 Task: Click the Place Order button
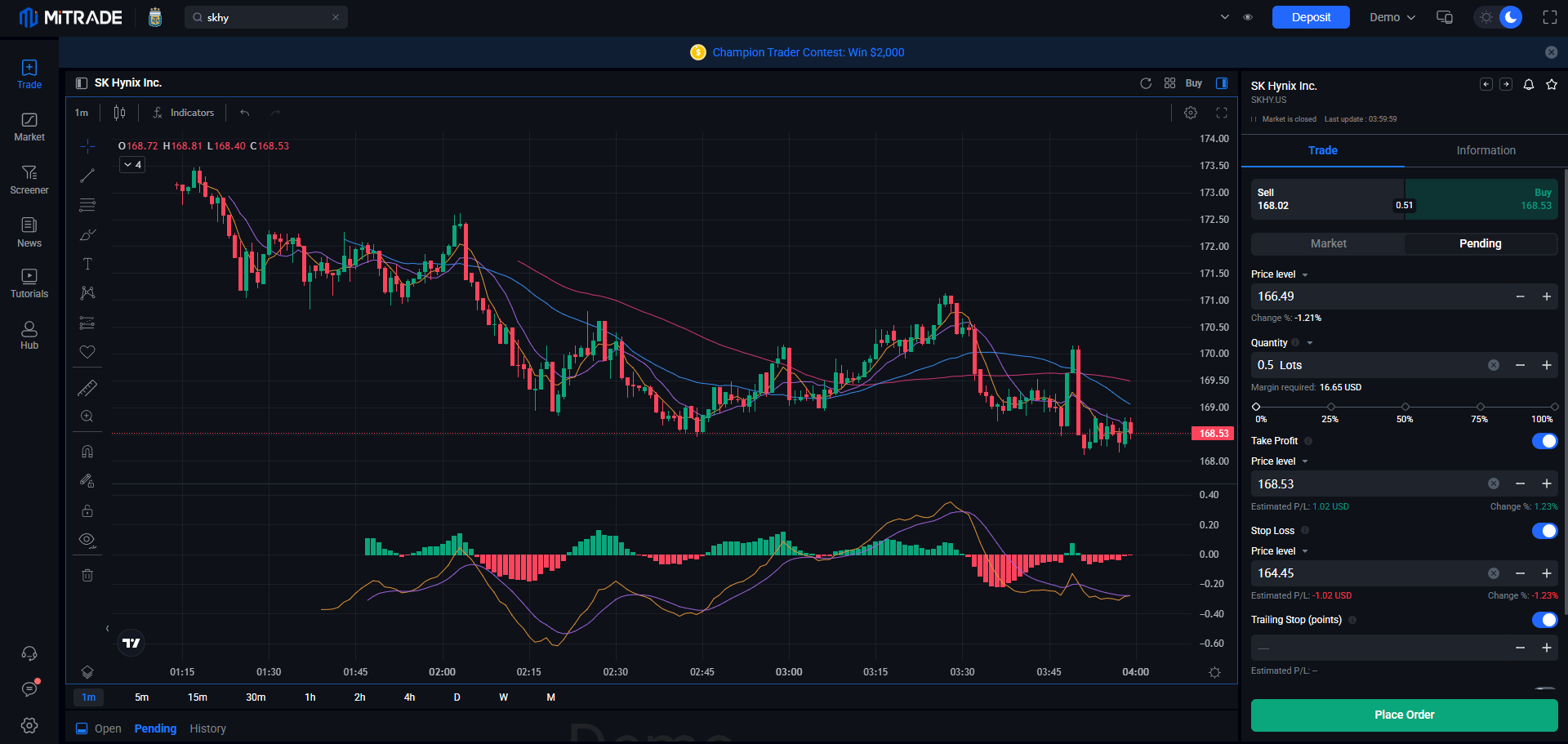(1404, 715)
